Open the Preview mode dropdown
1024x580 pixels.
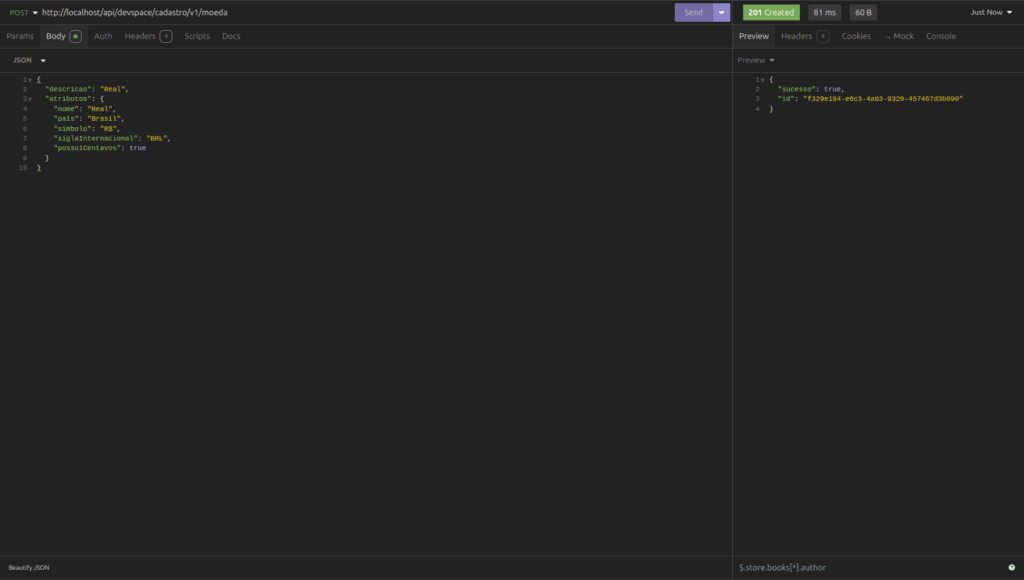click(x=756, y=60)
